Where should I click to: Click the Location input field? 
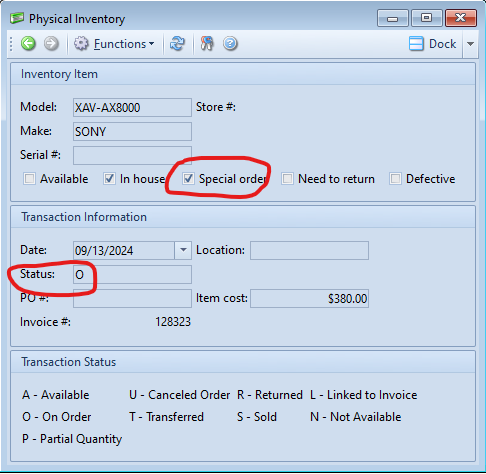tap(309, 250)
